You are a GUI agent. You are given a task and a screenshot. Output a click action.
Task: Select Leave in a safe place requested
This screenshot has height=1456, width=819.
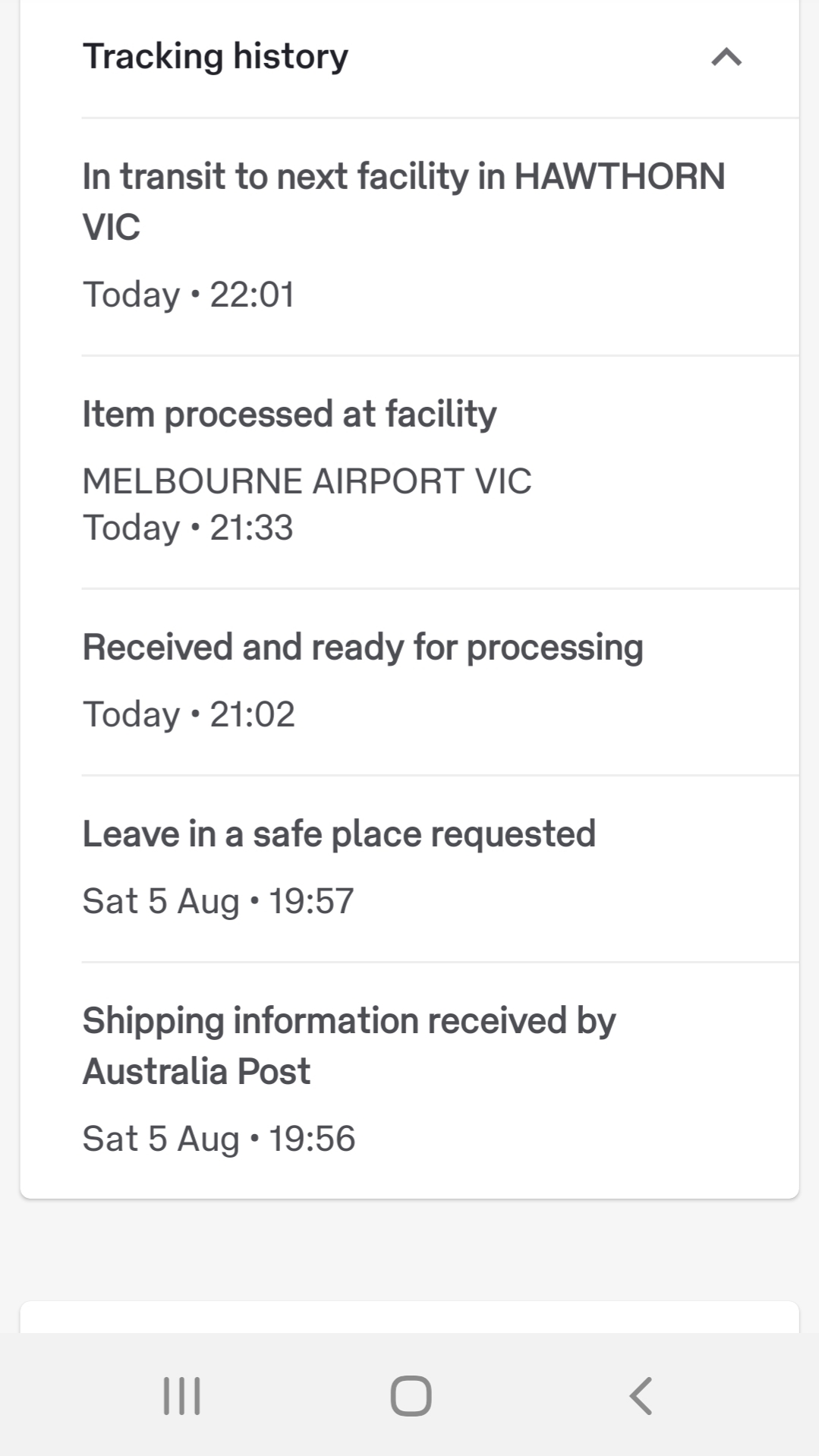pyautogui.click(x=440, y=869)
